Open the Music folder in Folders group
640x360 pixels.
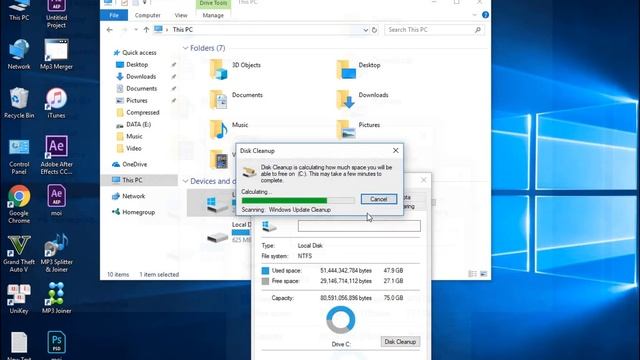(x=229, y=129)
